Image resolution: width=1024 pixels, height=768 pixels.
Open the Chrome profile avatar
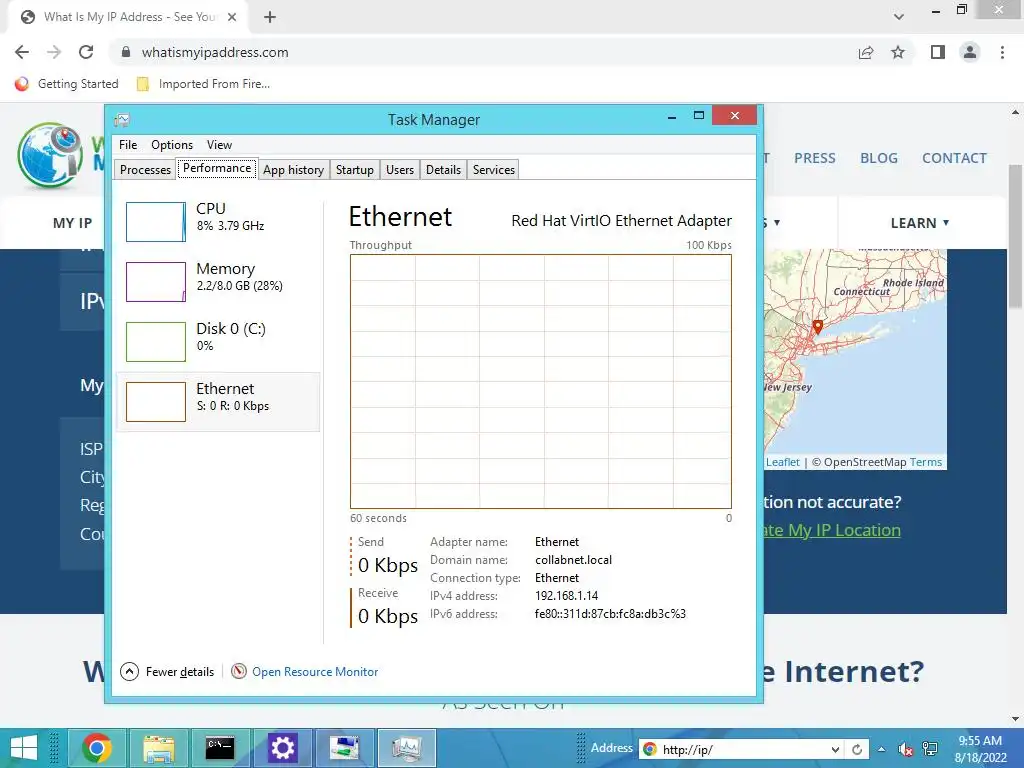click(x=970, y=52)
